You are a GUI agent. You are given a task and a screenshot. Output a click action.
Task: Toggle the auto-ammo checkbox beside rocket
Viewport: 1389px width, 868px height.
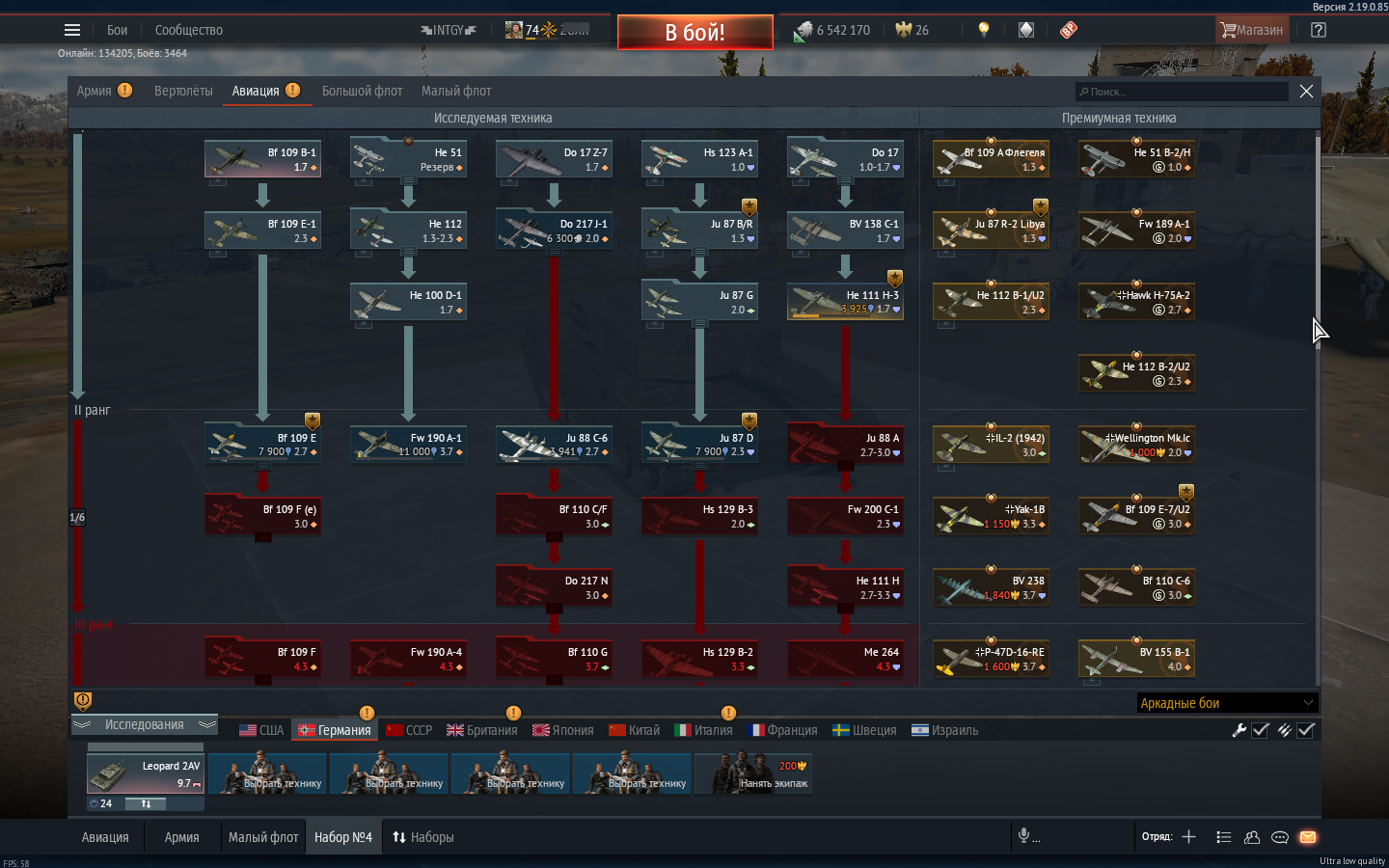click(x=1306, y=730)
